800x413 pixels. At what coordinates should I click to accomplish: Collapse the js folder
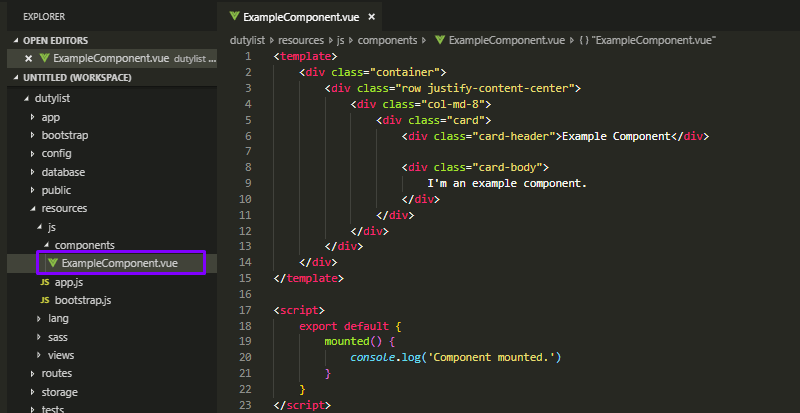pos(40,227)
